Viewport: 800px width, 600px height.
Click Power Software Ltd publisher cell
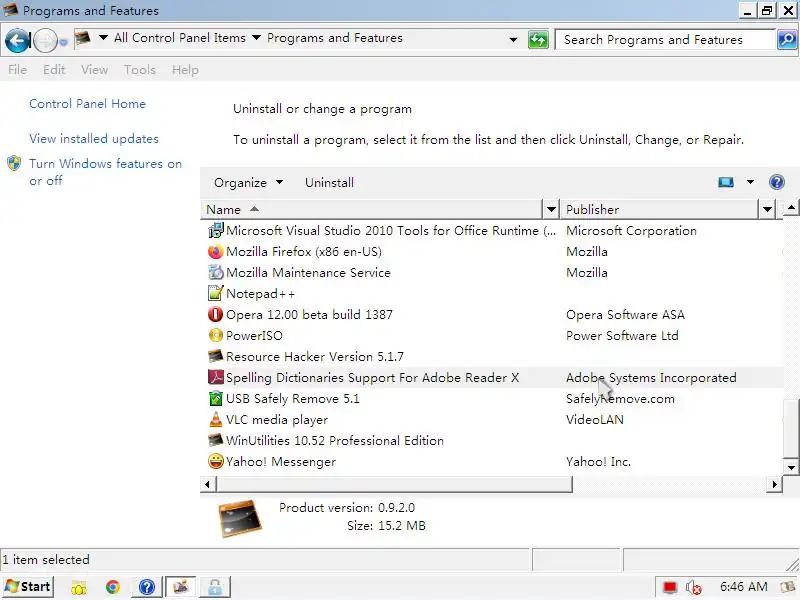click(x=622, y=336)
